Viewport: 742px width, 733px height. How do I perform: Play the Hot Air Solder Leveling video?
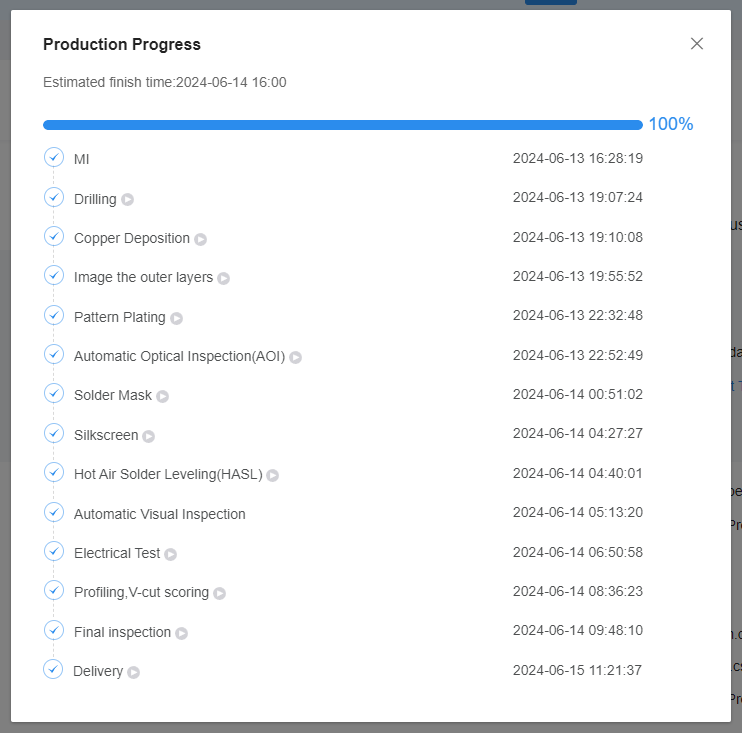(x=273, y=475)
